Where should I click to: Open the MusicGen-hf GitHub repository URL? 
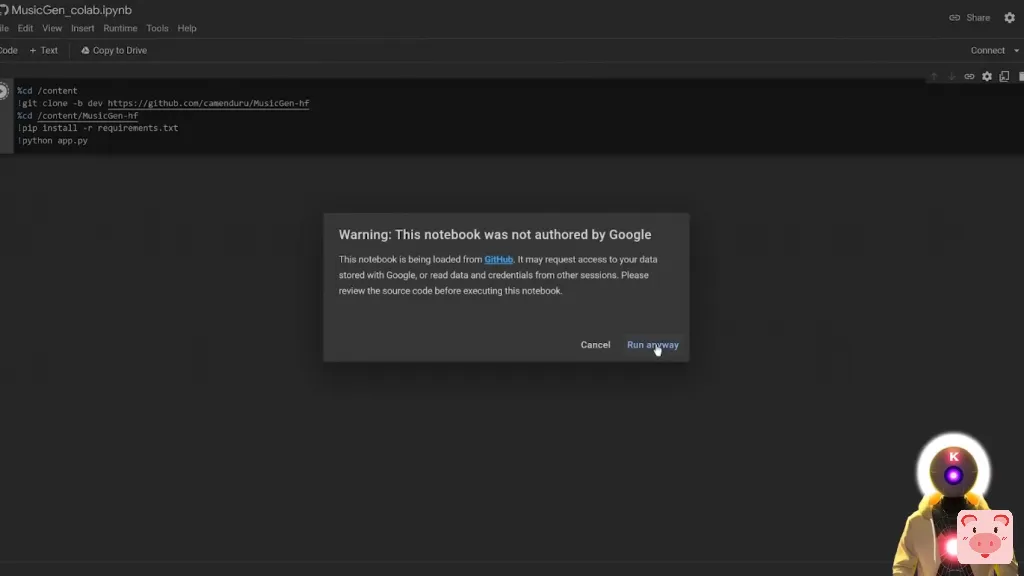pos(208,103)
